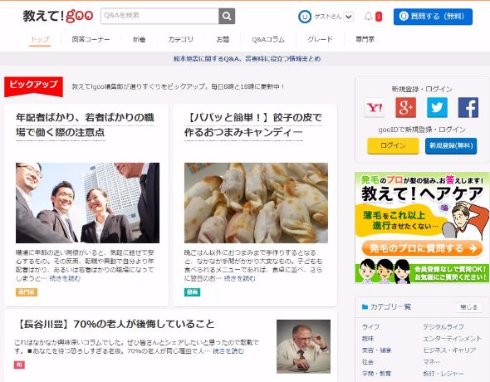Click the ゲストさん user name label
The image size is (490, 382).
328,16
